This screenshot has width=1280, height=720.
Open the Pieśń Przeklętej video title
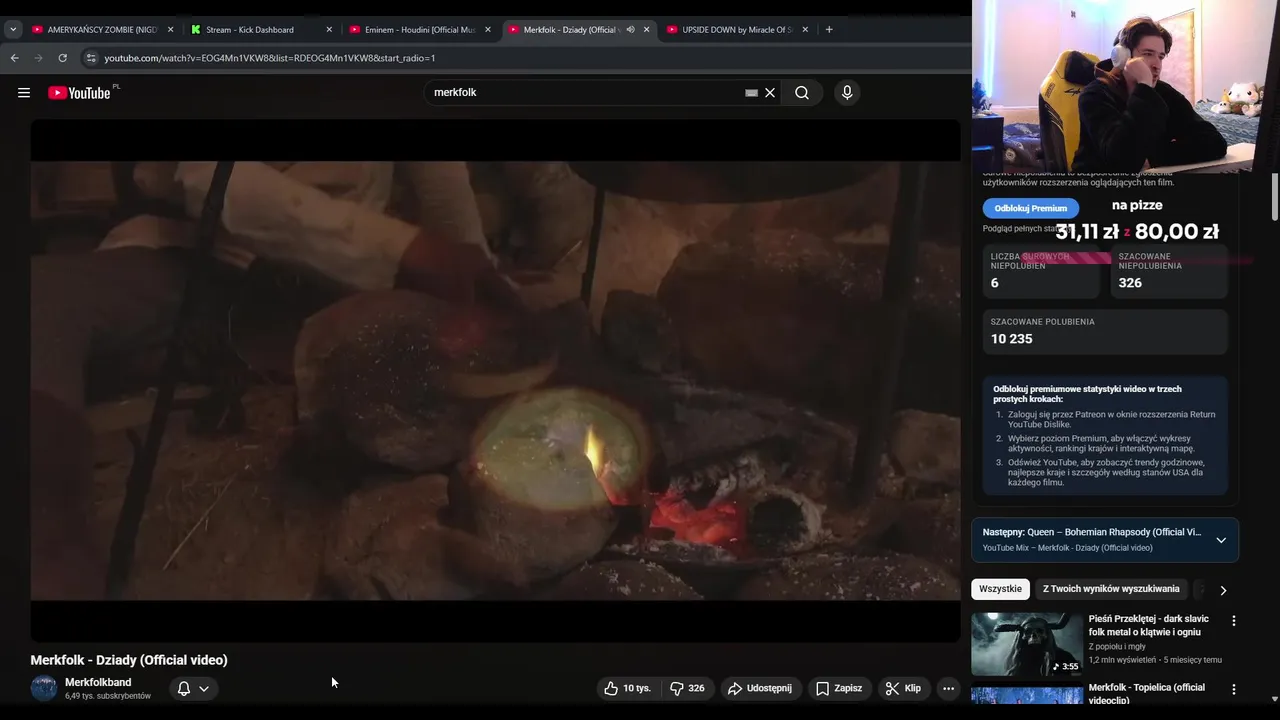tap(1149, 625)
